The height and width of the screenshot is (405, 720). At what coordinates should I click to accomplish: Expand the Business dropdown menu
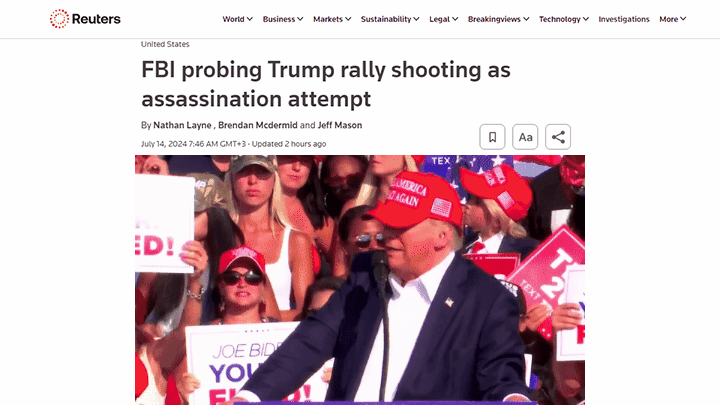click(283, 19)
